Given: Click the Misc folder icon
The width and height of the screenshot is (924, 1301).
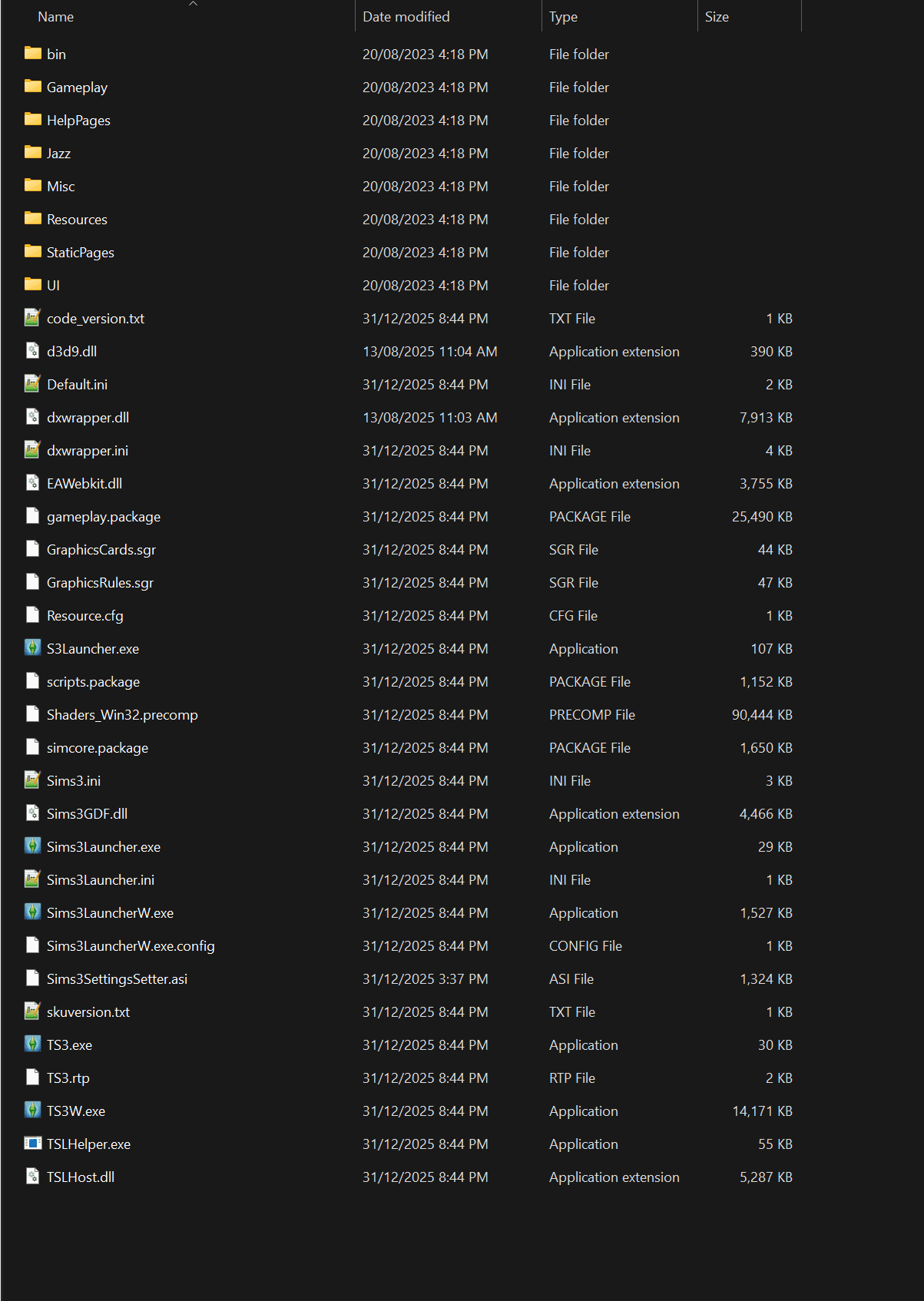Looking at the screenshot, I should point(32,185).
